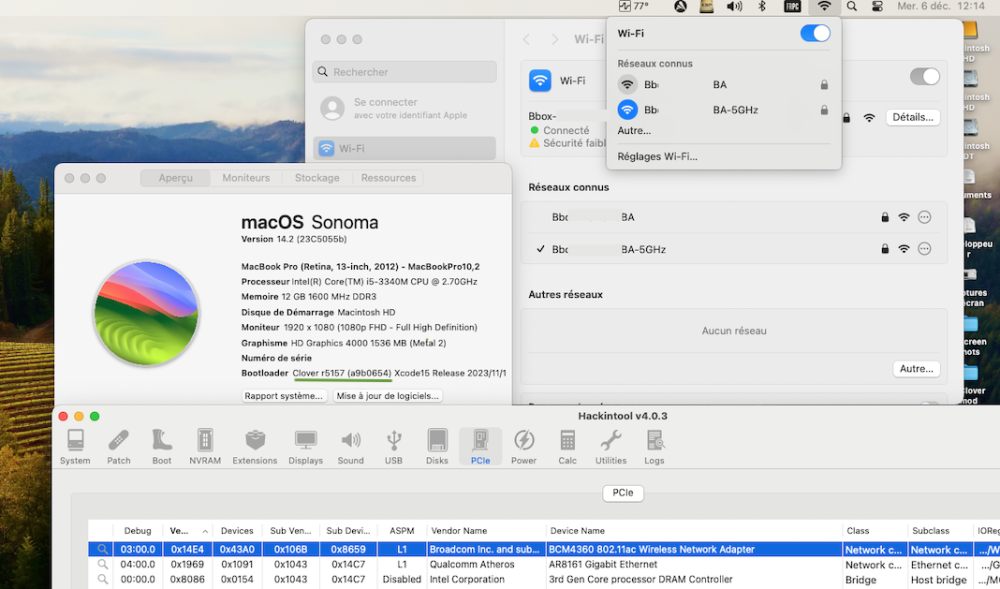This screenshot has height=589, width=1000.
Task: Open more options for the BA network in settings
Action: pyautogui.click(x=924, y=217)
